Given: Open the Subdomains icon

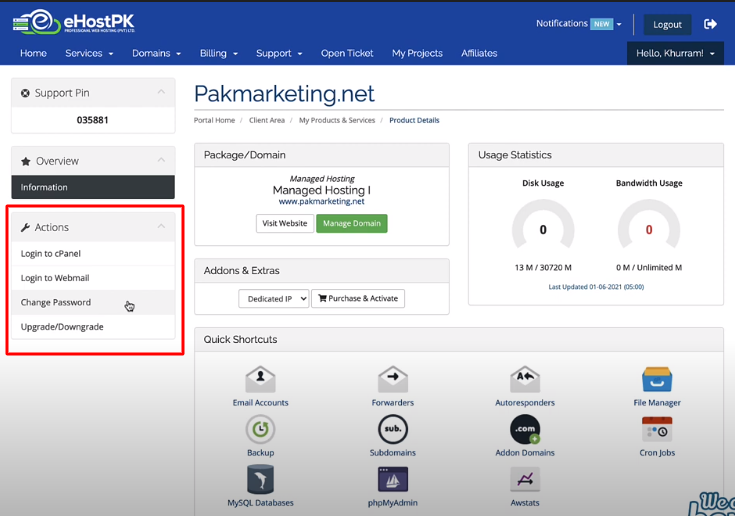Looking at the screenshot, I should (393, 429).
